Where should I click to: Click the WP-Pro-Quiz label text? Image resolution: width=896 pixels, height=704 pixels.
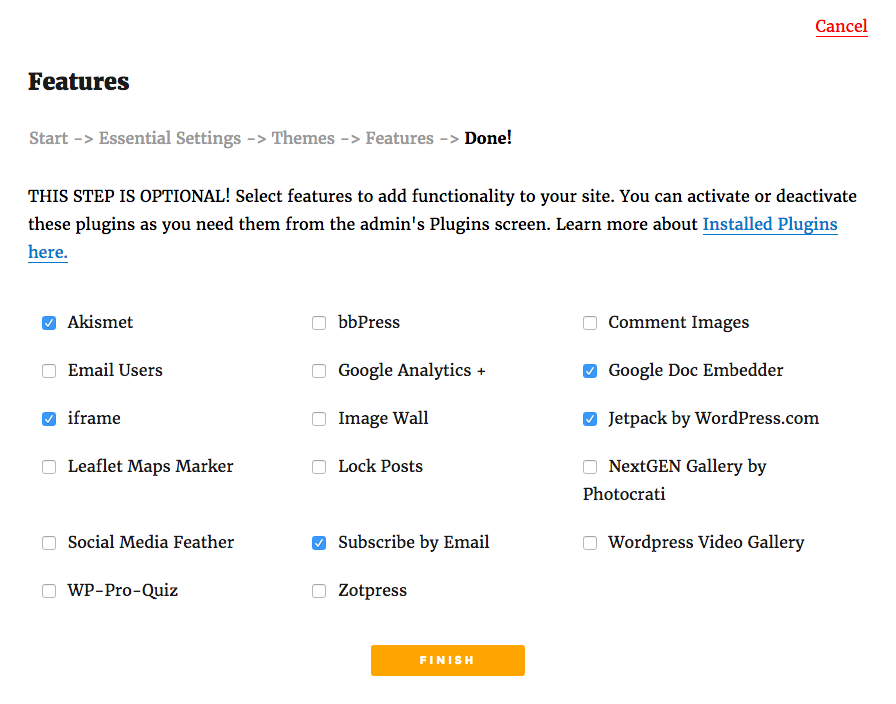123,590
